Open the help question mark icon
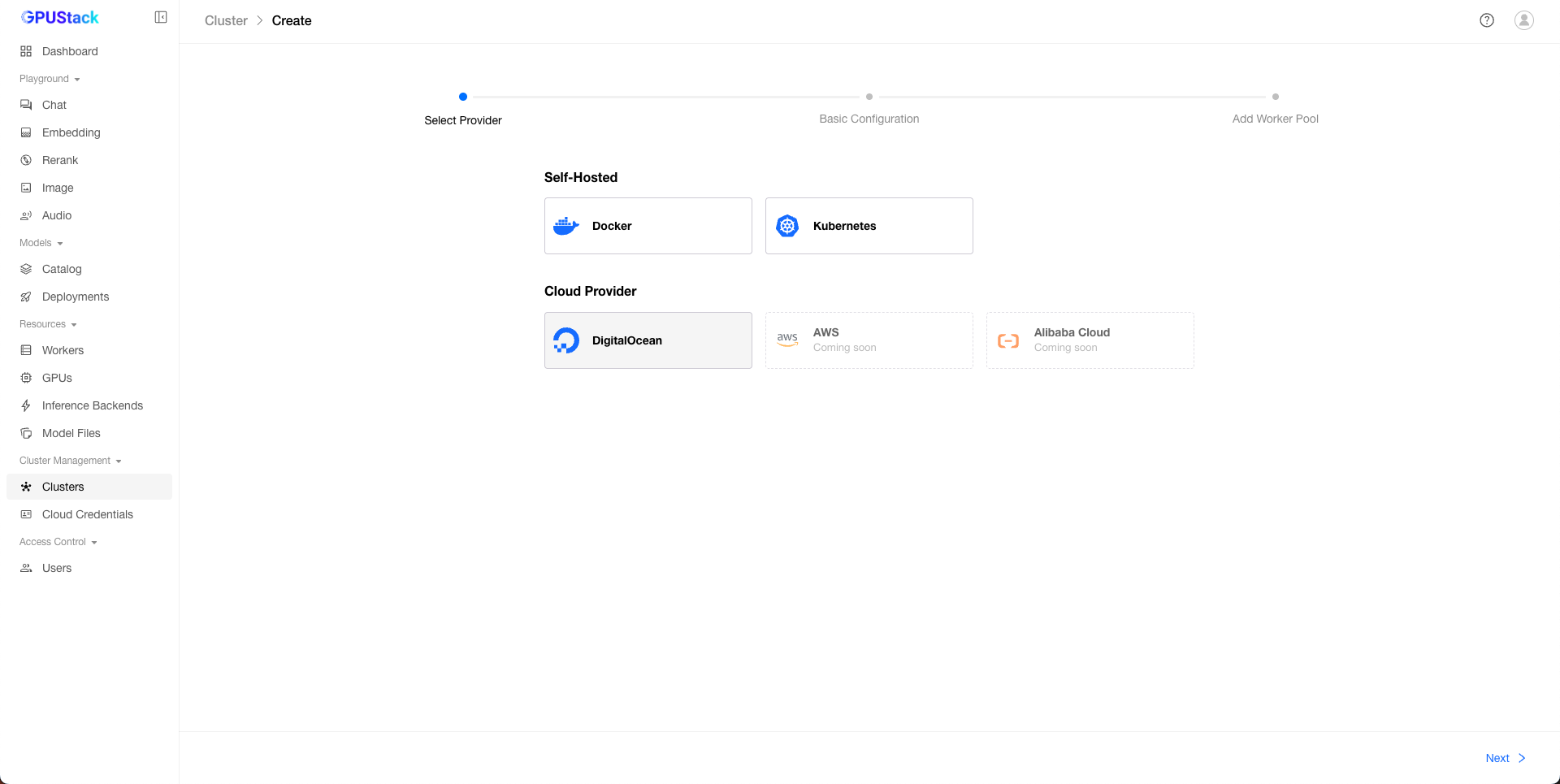Screen dimensions: 1560x784 [x=1486, y=20]
